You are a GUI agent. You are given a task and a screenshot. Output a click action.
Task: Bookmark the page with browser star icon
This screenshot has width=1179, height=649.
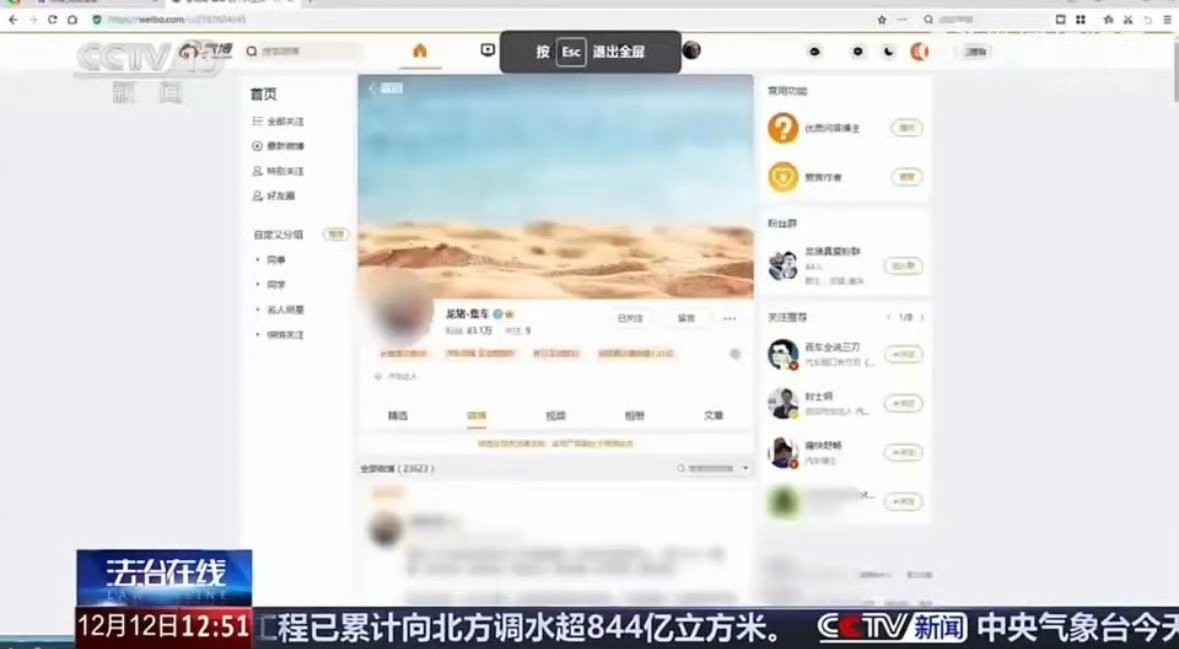click(881, 18)
